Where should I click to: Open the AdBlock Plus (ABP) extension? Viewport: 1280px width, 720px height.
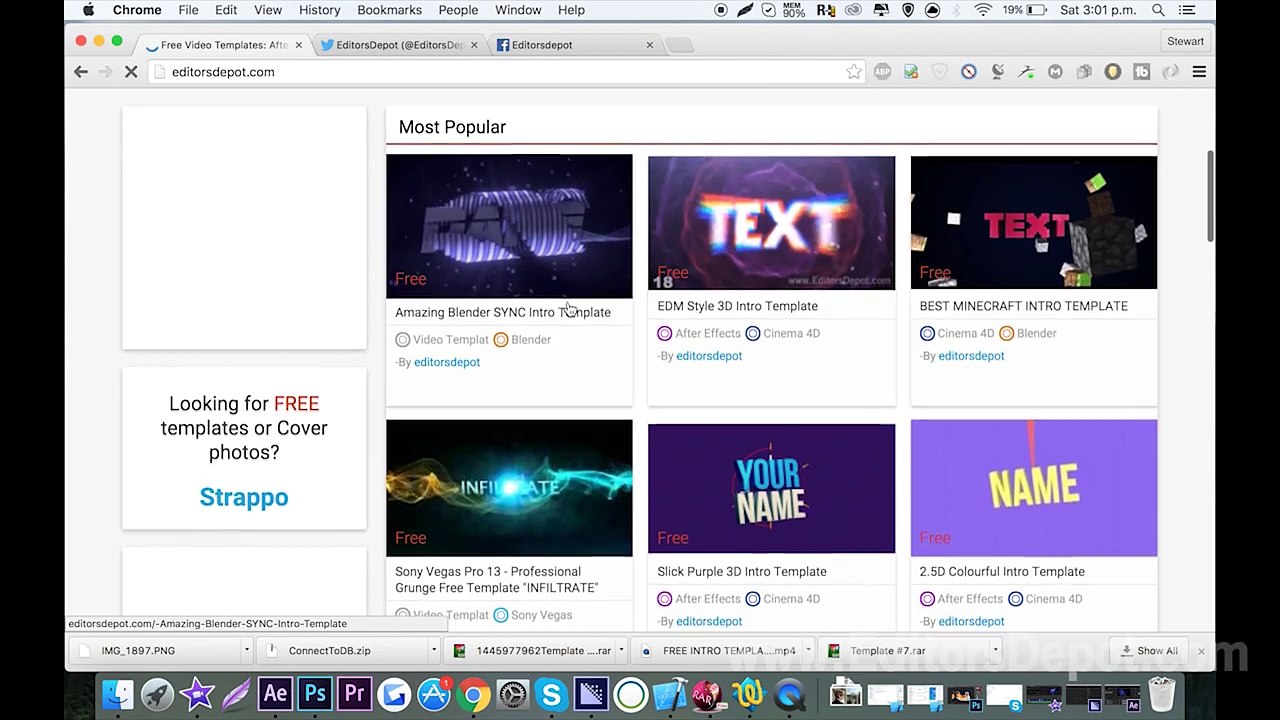[x=882, y=72]
